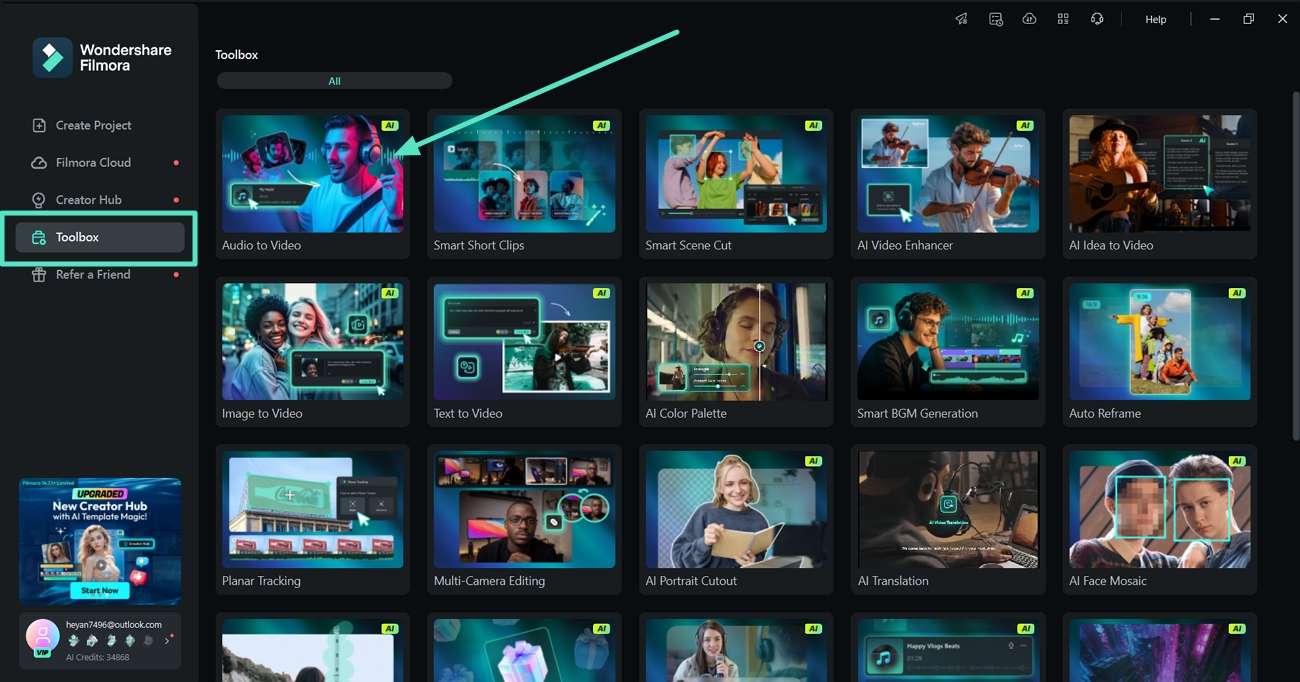
Task: Click the 'Image to Video' label text
Action: [262, 413]
